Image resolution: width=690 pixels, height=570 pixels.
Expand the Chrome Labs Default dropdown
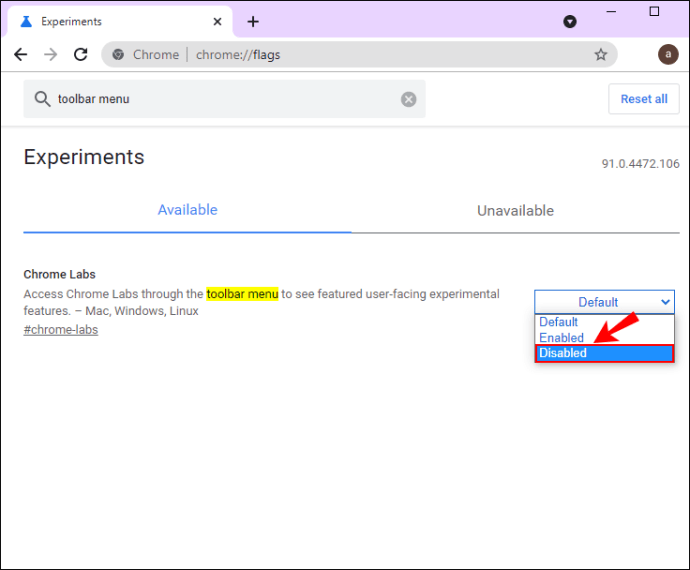[x=604, y=302]
